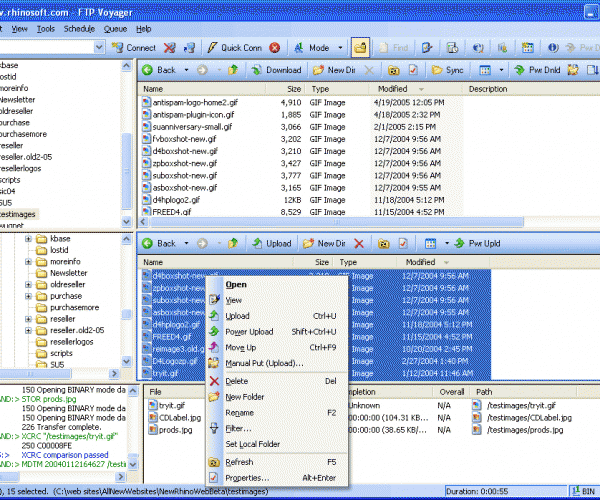Click the Quick Conn button
The height and width of the screenshot is (500, 600).
point(234,48)
